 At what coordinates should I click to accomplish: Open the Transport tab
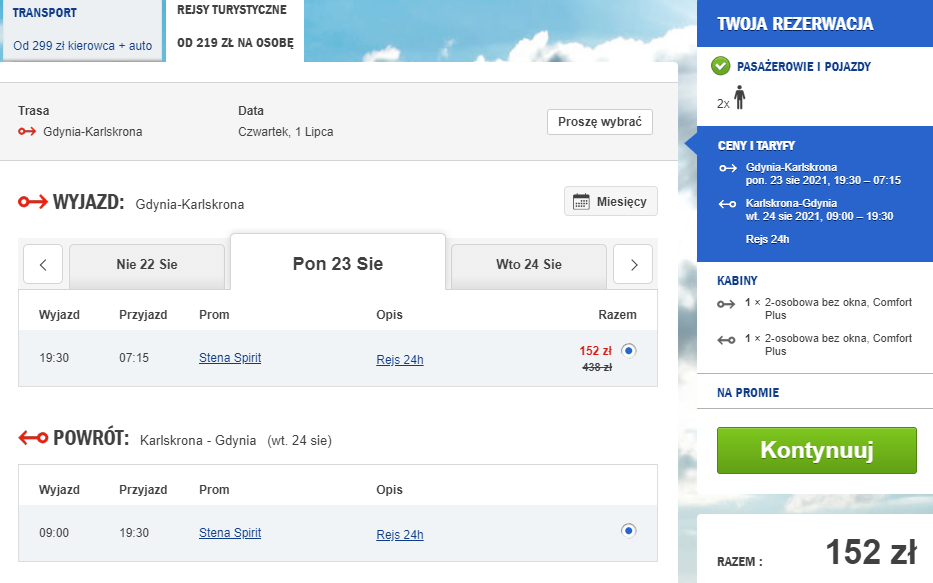[82, 30]
